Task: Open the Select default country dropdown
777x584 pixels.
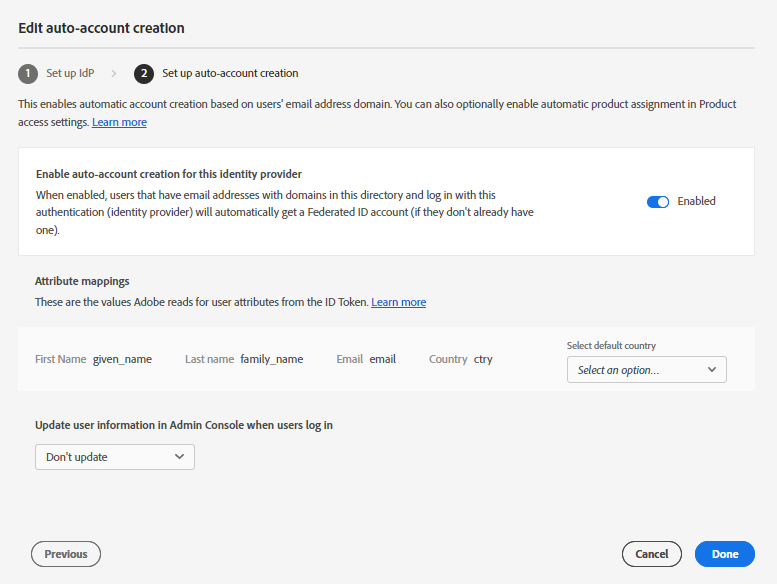Action: point(646,370)
